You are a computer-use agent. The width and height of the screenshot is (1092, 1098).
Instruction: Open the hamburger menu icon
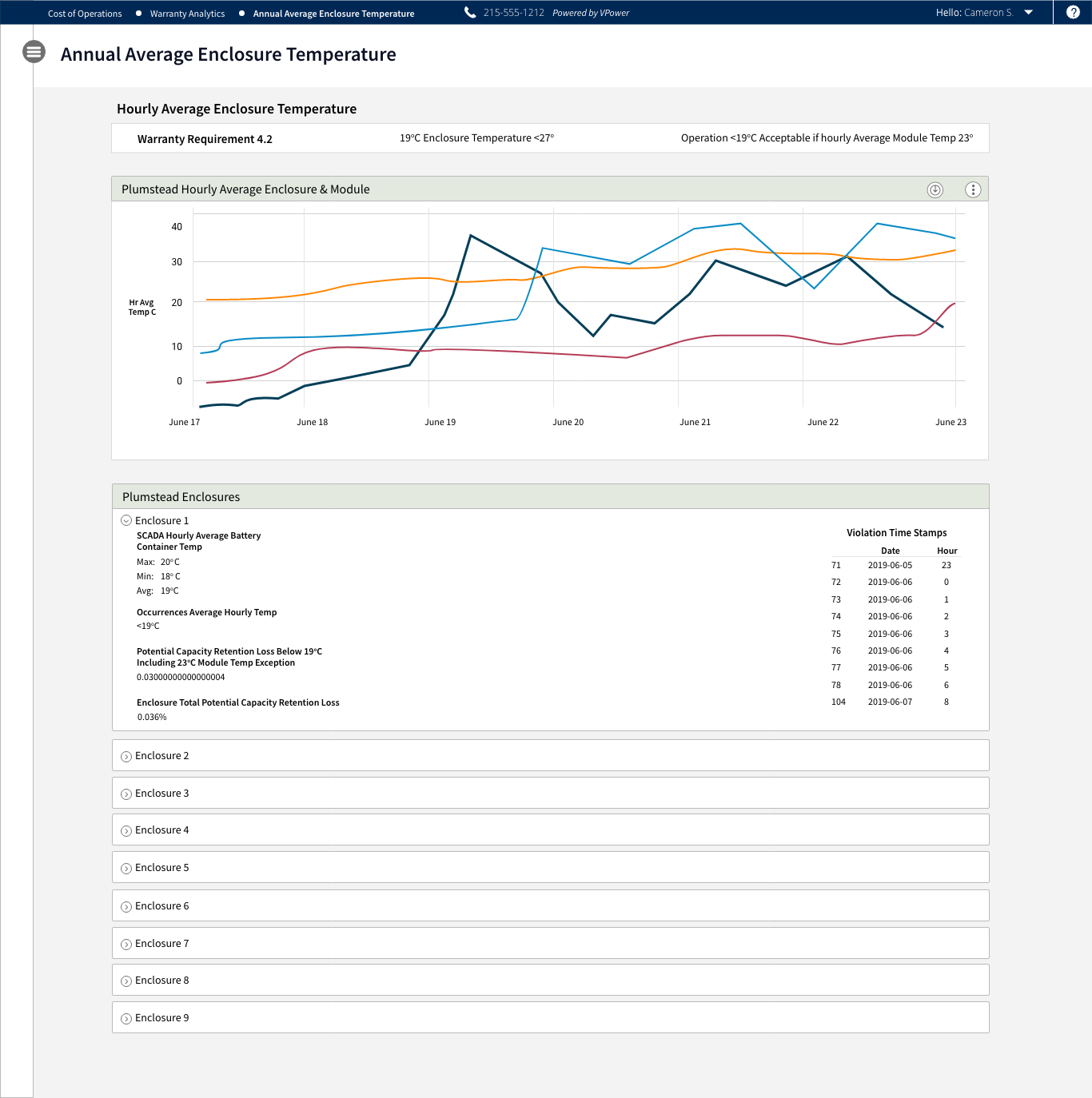tap(34, 52)
